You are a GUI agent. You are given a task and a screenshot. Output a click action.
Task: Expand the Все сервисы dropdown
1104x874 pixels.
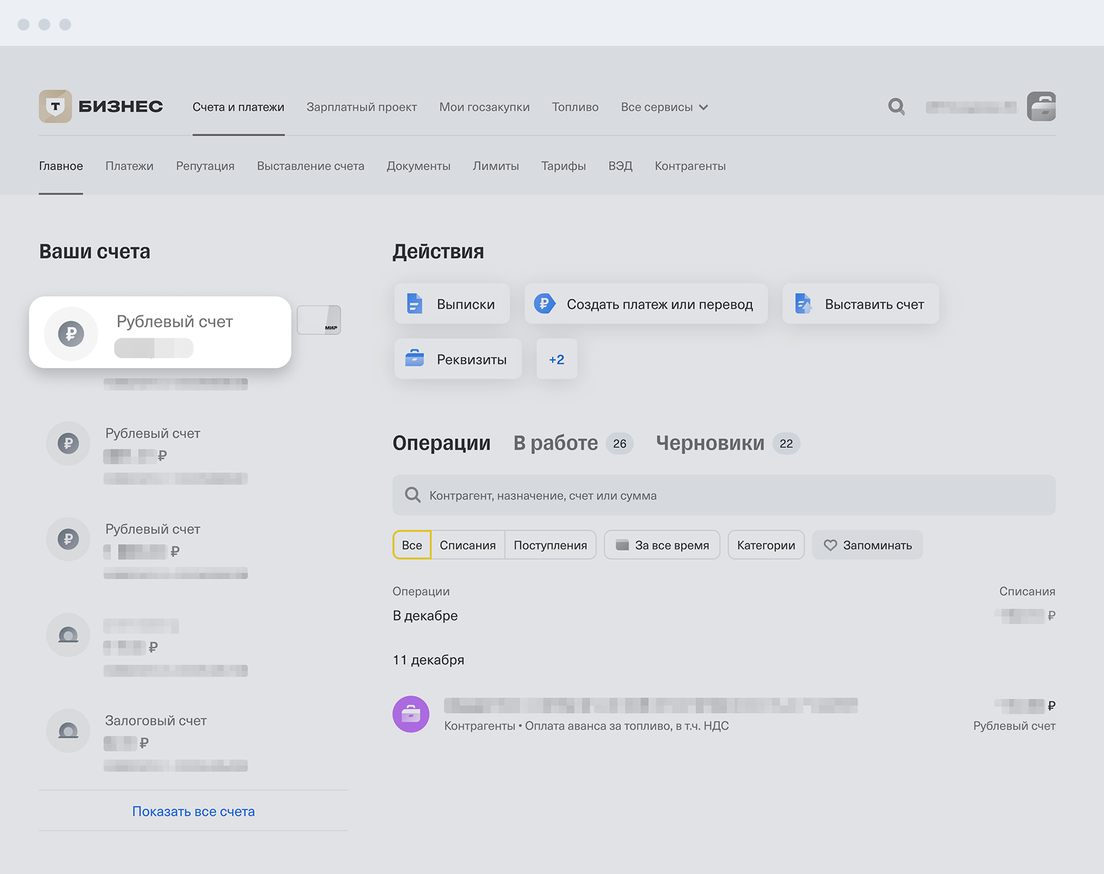pyautogui.click(x=664, y=107)
